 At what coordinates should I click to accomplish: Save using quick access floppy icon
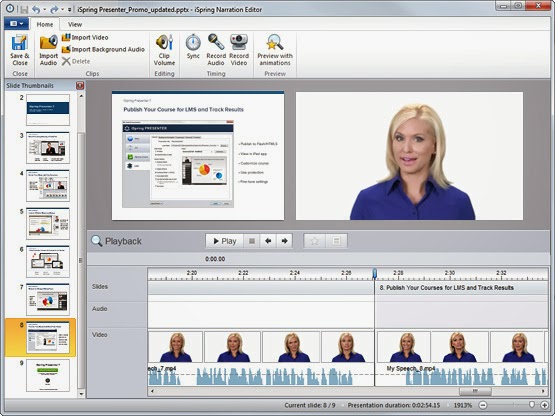24,10
